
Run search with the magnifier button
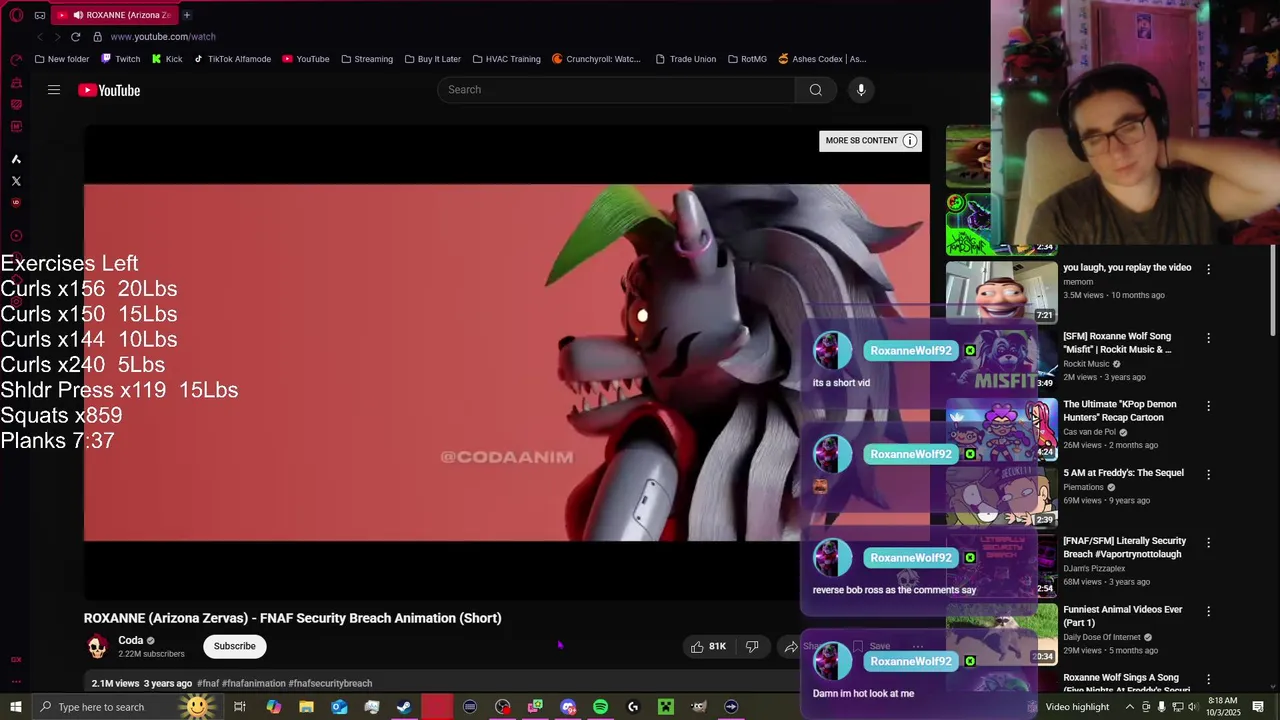pyautogui.click(x=816, y=90)
